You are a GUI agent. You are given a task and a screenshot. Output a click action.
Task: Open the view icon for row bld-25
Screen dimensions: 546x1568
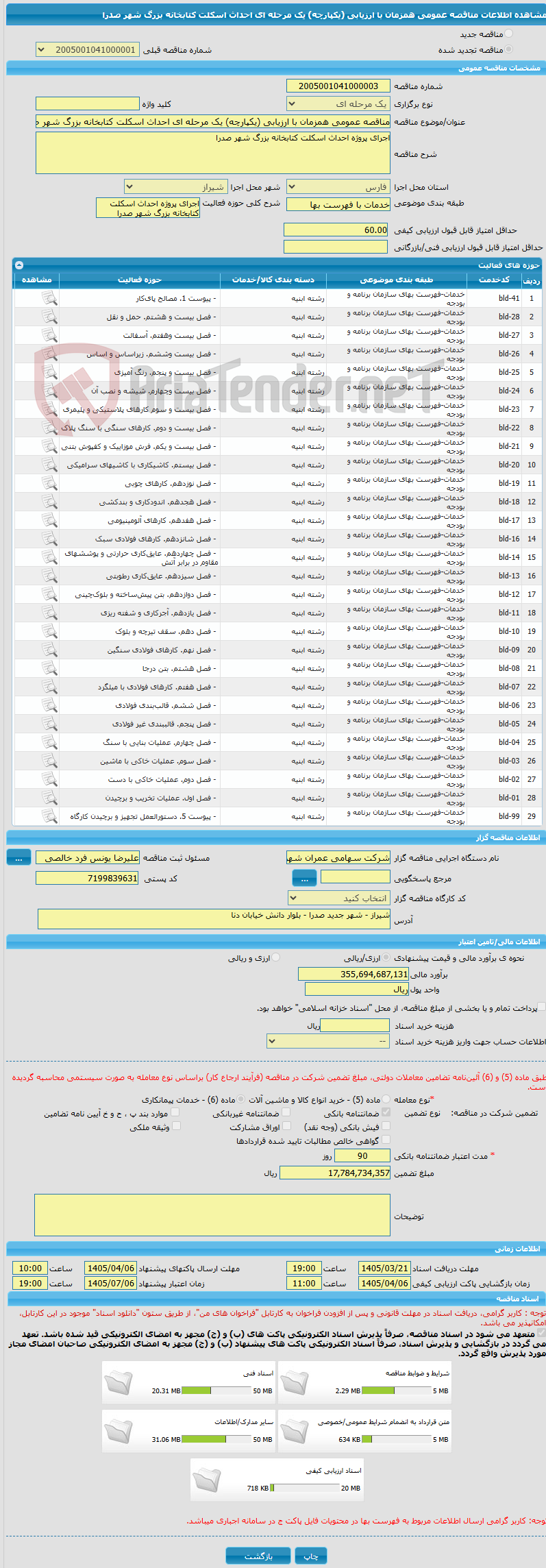(x=49, y=372)
